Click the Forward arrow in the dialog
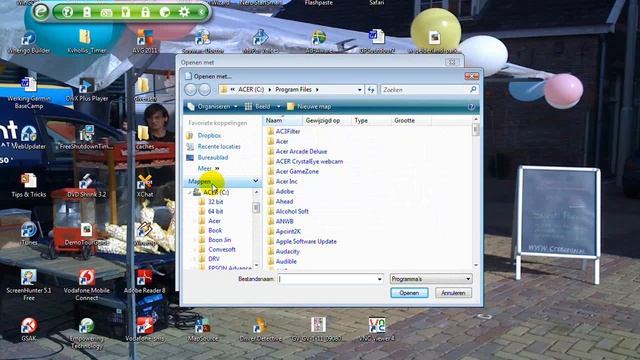Image resolution: width=640 pixels, height=360 pixels. [x=204, y=89]
